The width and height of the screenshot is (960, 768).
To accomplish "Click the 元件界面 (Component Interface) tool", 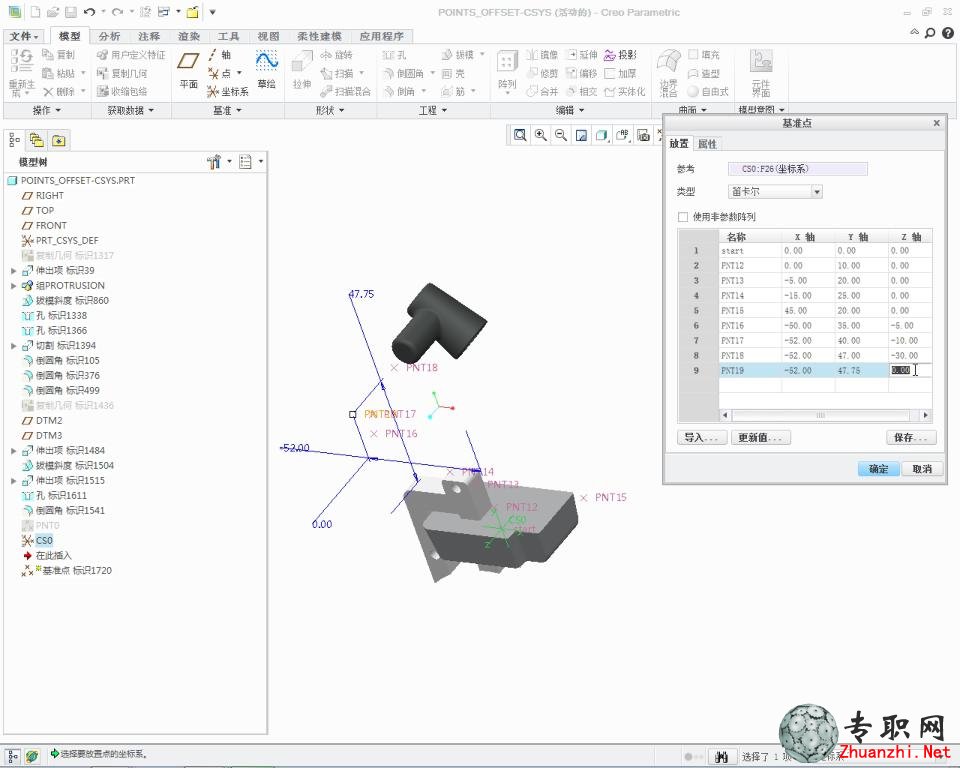I will (x=761, y=72).
